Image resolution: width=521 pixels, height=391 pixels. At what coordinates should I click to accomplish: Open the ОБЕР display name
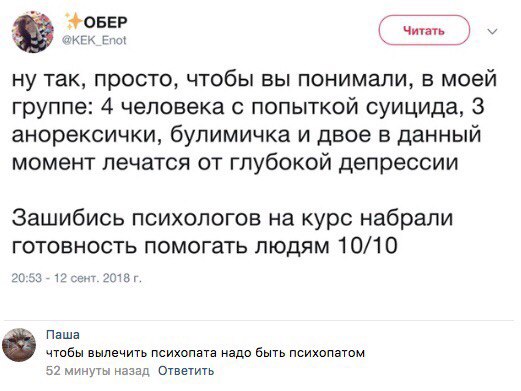pos(105,22)
